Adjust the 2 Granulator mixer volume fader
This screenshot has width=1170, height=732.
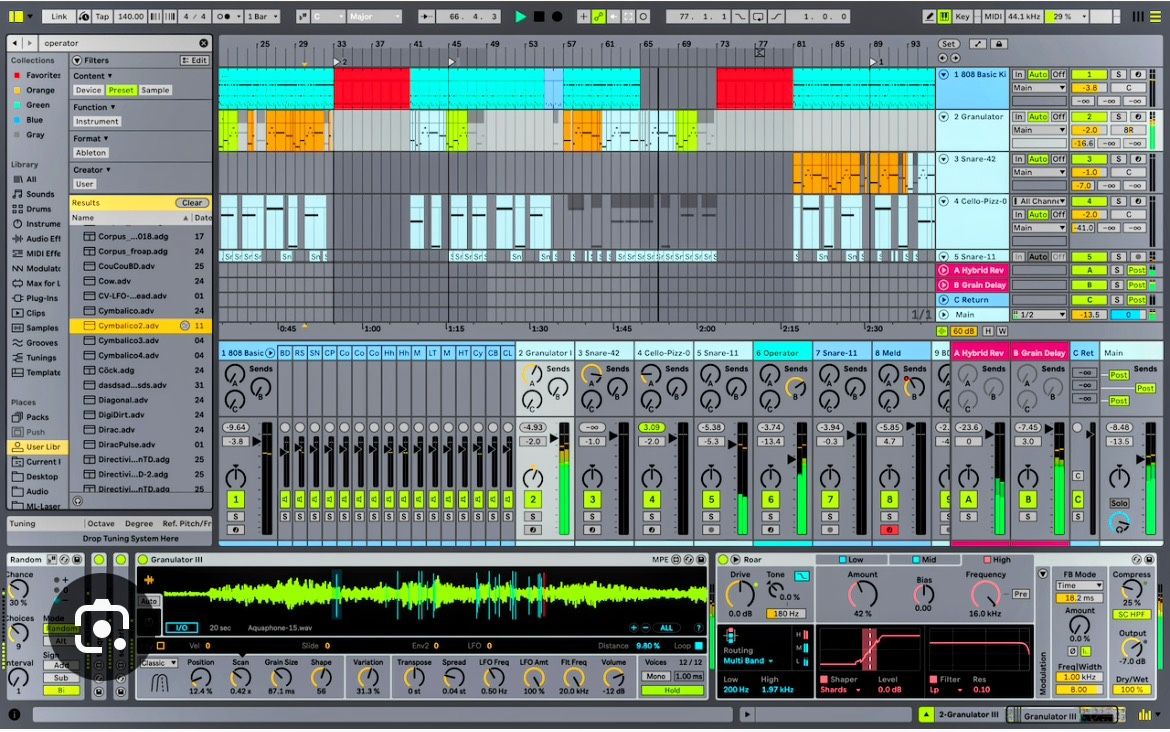(x=556, y=439)
